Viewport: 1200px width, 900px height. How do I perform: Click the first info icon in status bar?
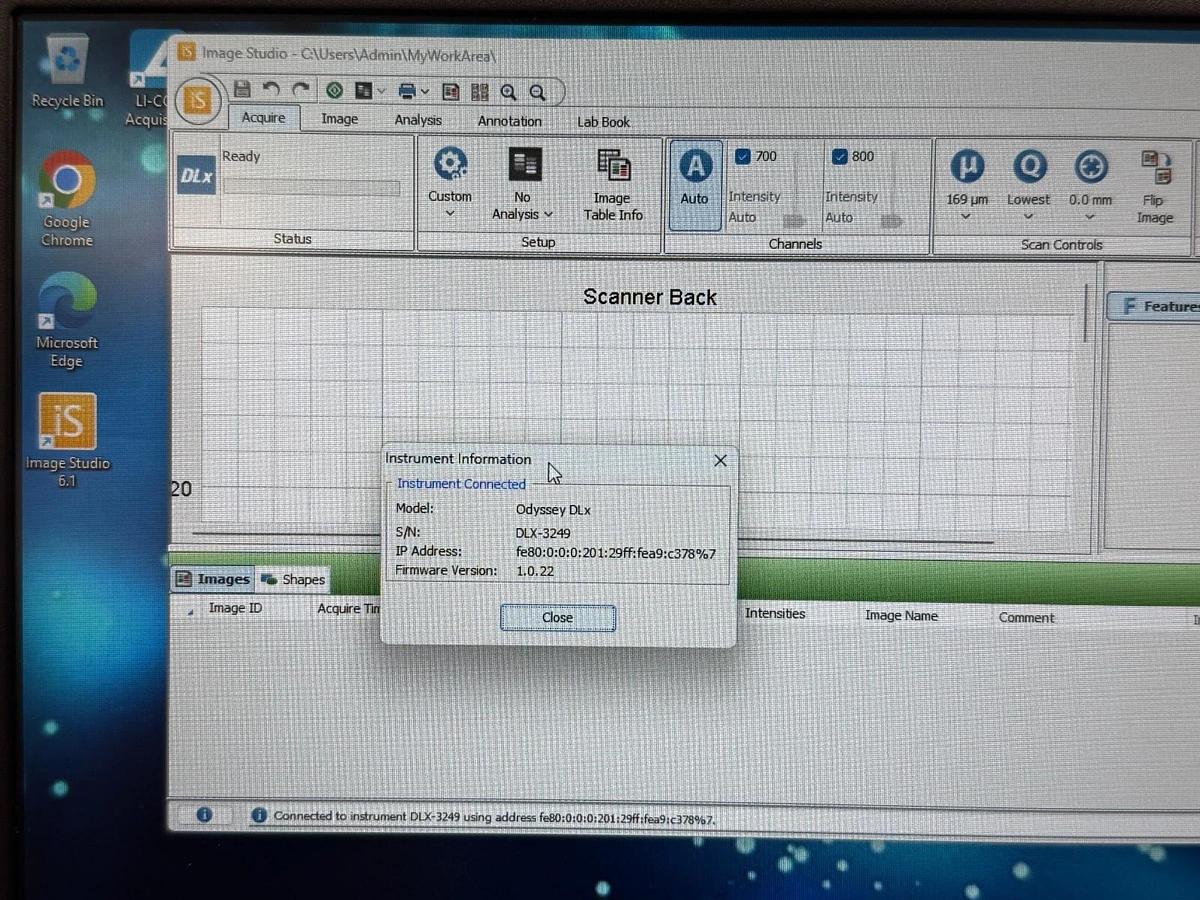(x=204, y=815)
